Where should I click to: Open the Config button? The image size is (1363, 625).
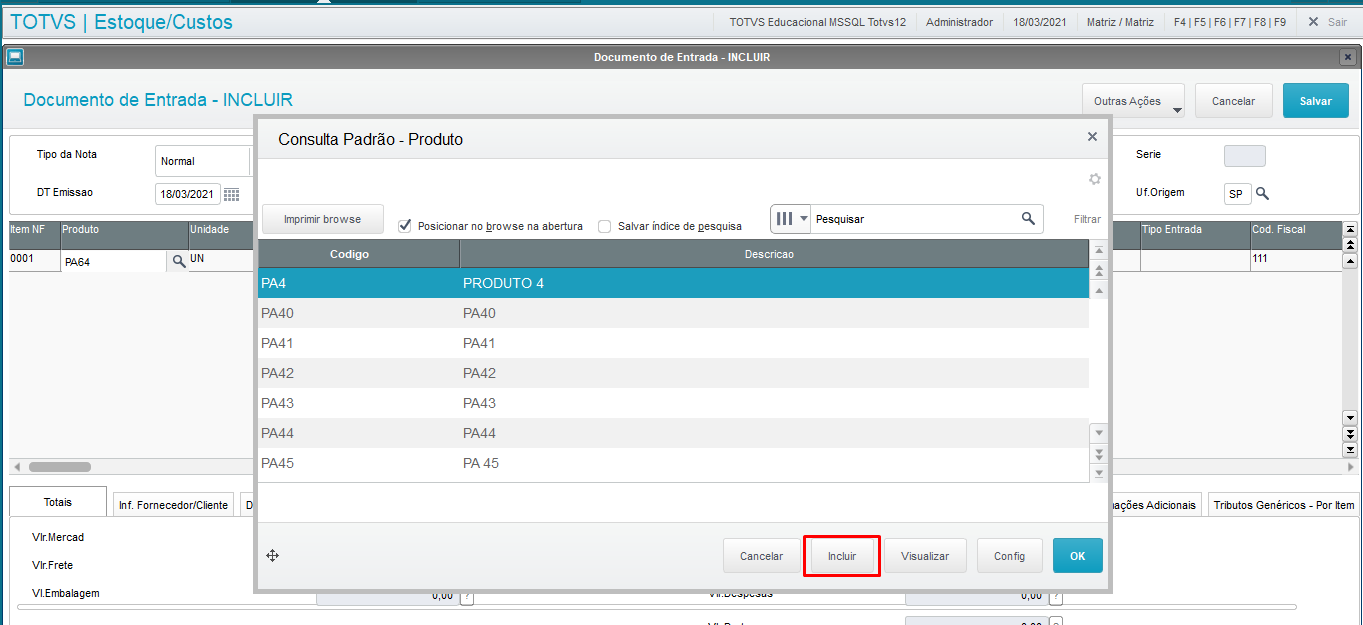click(x=1009, y=556)
